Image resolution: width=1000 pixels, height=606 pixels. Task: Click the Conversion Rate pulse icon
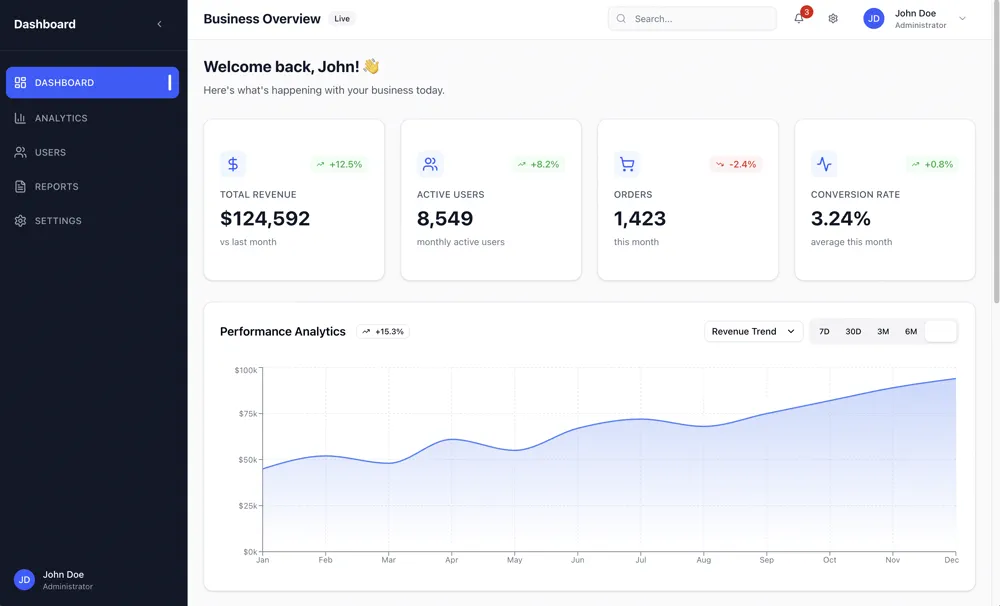pyautogui.click(x=824, y=164)
